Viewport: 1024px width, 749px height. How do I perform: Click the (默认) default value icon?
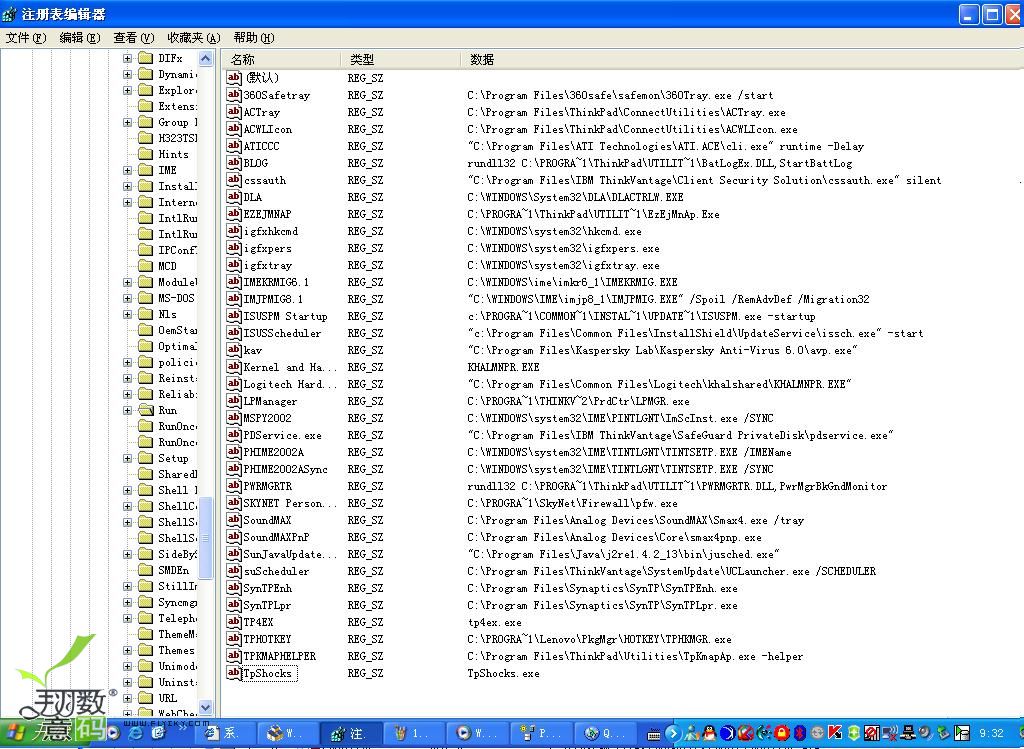pos(234,78)
